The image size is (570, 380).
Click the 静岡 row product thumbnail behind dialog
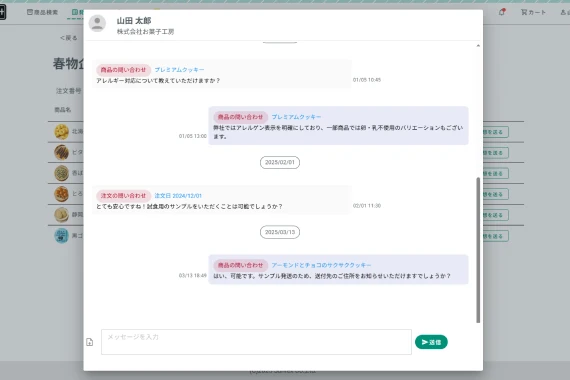coord(61,215)
